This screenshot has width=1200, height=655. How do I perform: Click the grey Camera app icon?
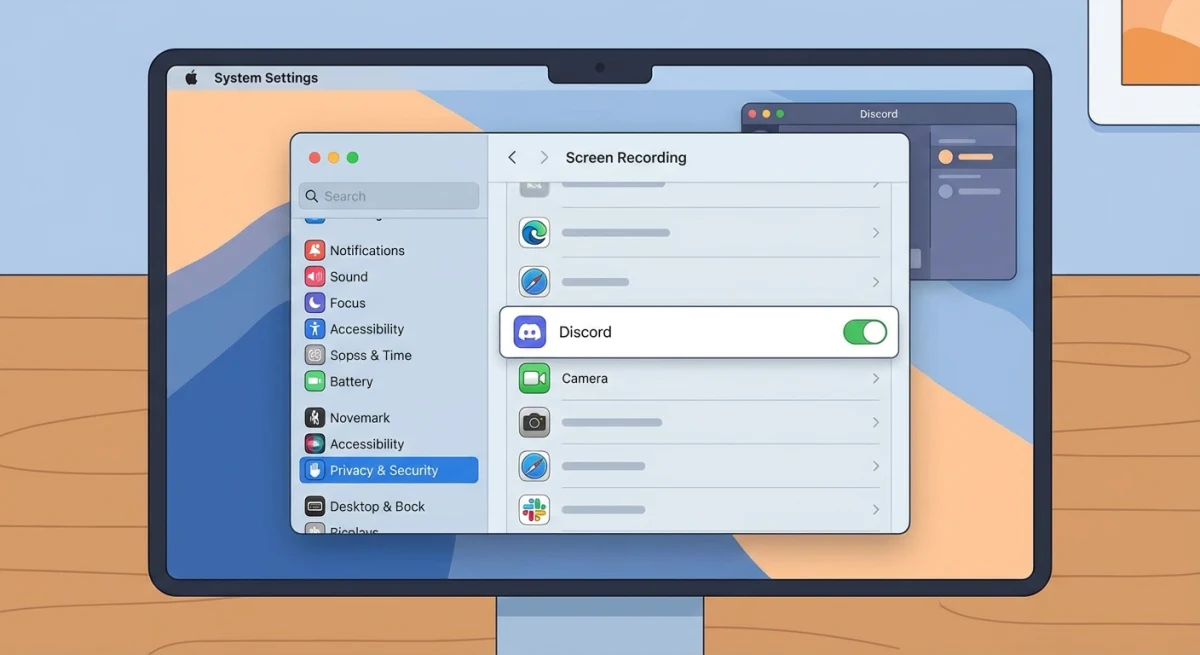[534, 422]
